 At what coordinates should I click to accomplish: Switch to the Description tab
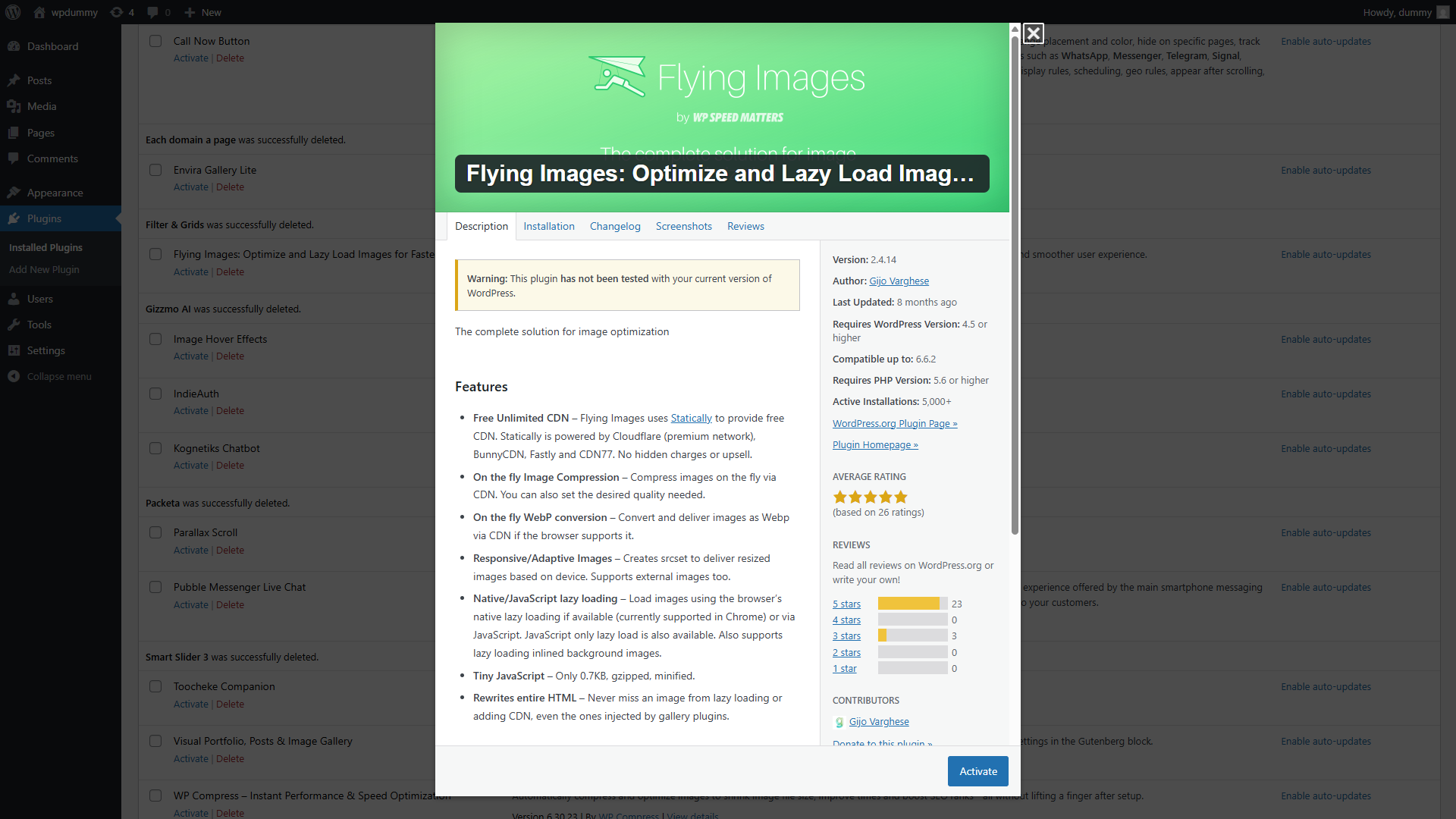[x=482, y=226]
